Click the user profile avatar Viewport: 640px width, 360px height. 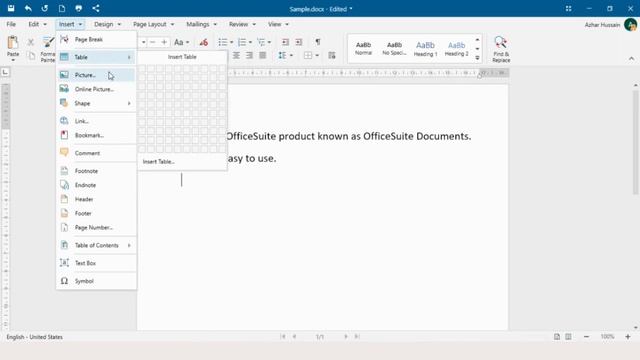click(x=631, y=24)
